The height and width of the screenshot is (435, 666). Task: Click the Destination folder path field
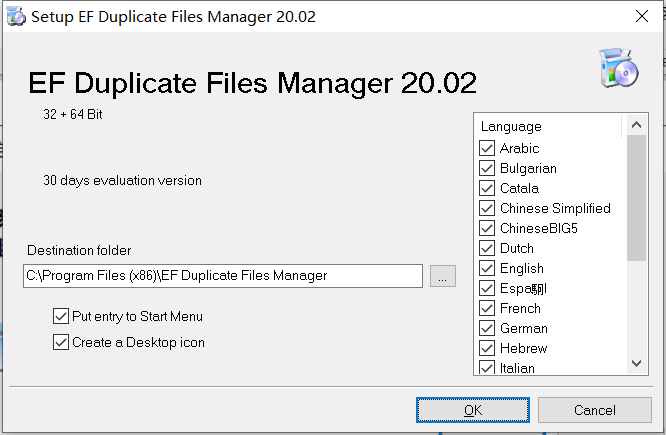pos(223,276)
